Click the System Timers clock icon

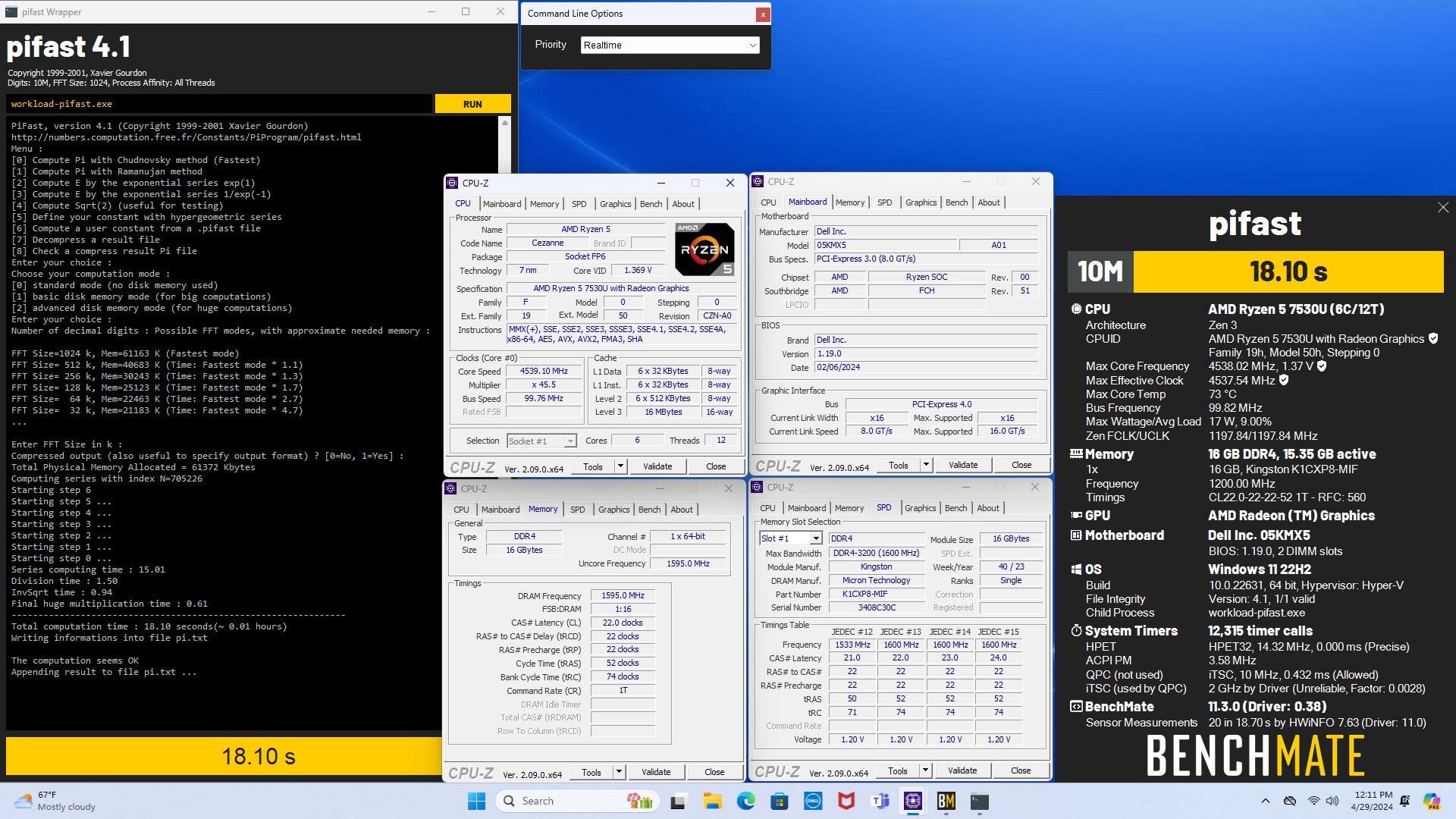(x=1075, y=631)
